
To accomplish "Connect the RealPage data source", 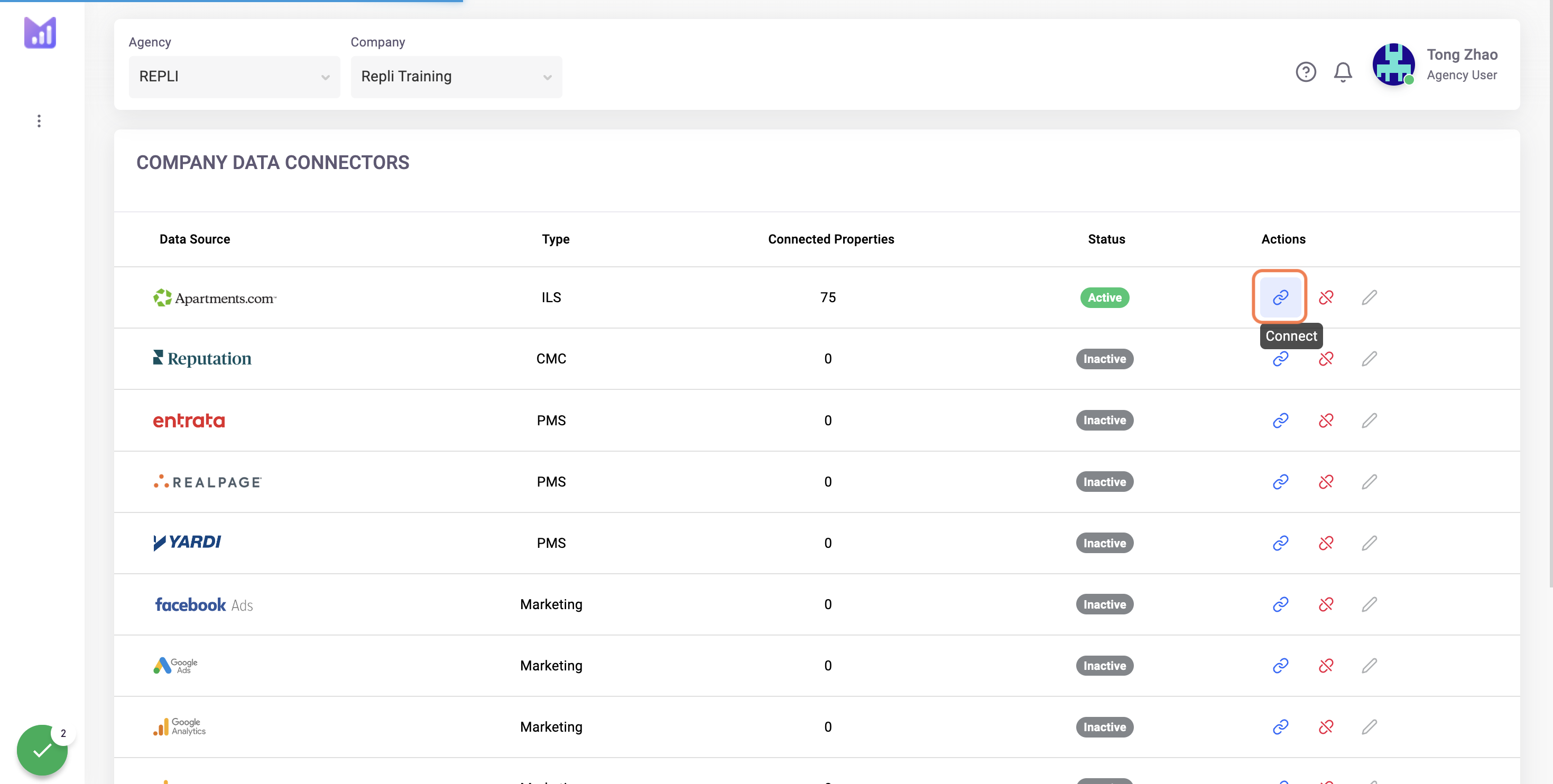I will [x=1280, y=481].
